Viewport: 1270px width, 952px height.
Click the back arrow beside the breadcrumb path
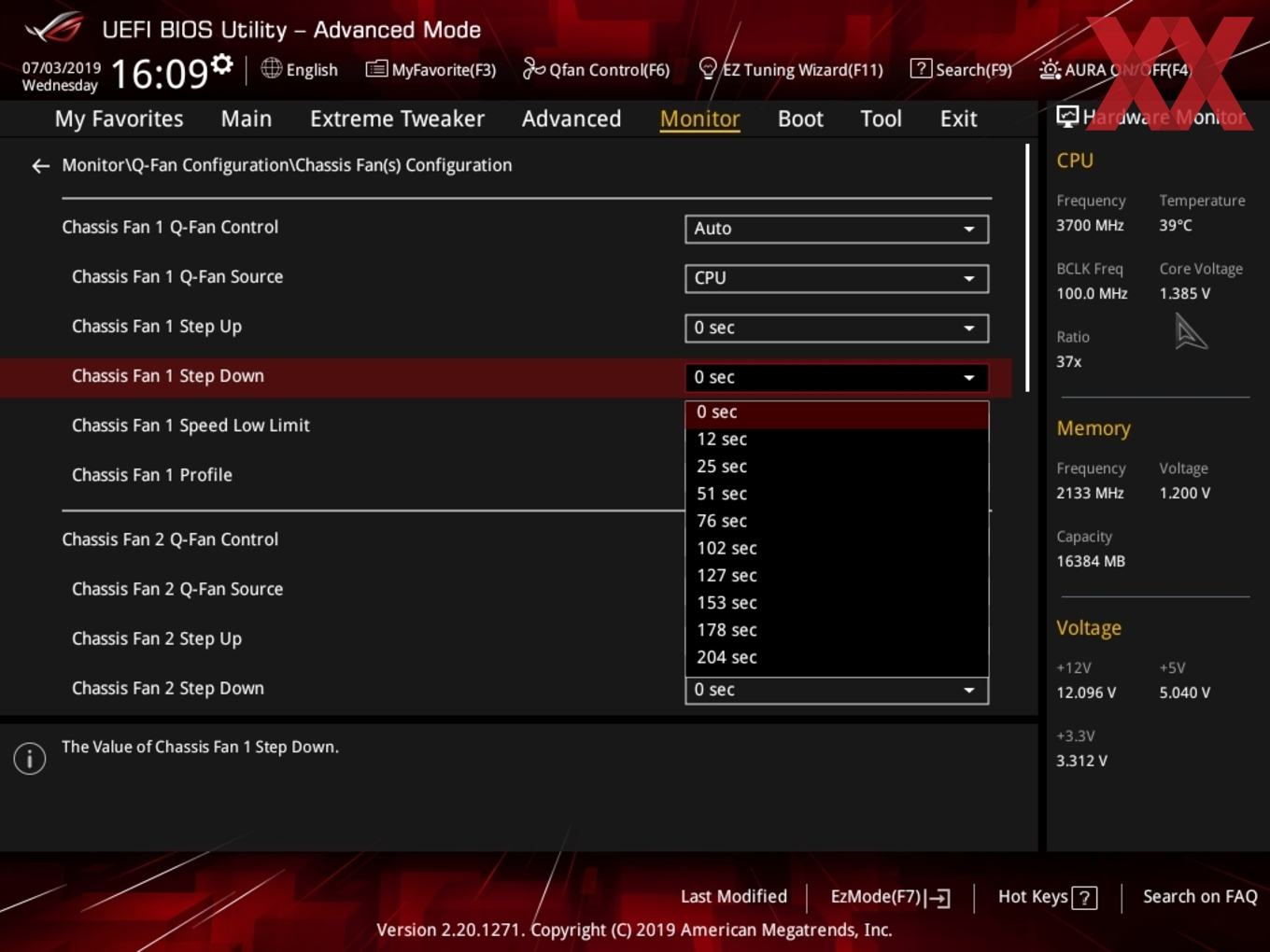(x=40, y=166)
